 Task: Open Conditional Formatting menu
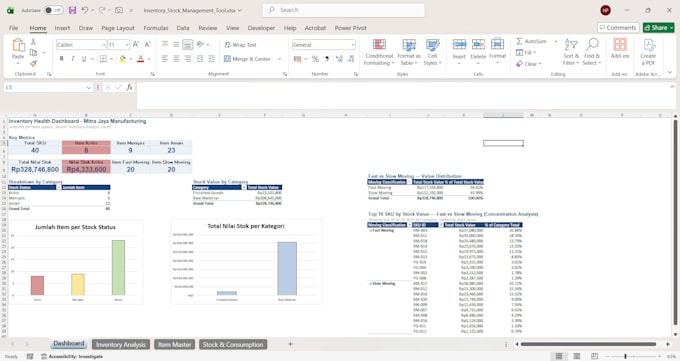tap(379, 52)
